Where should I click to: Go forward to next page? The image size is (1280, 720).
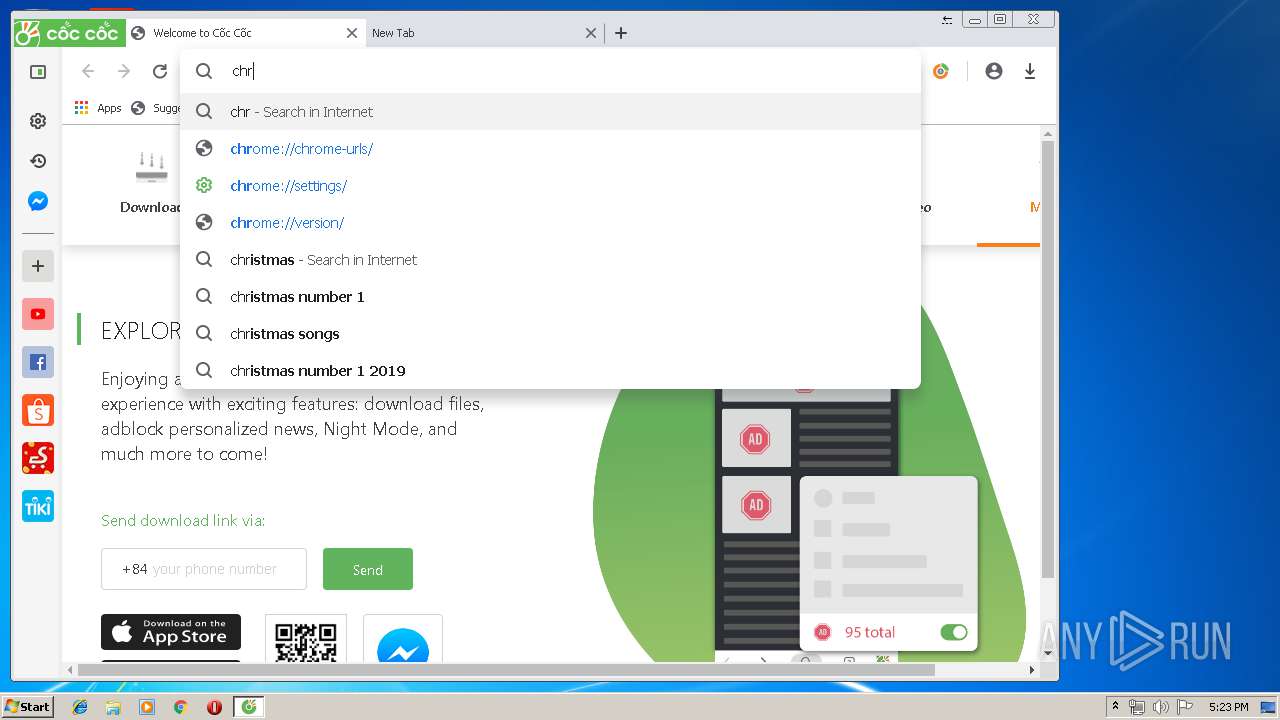[124, 71]
